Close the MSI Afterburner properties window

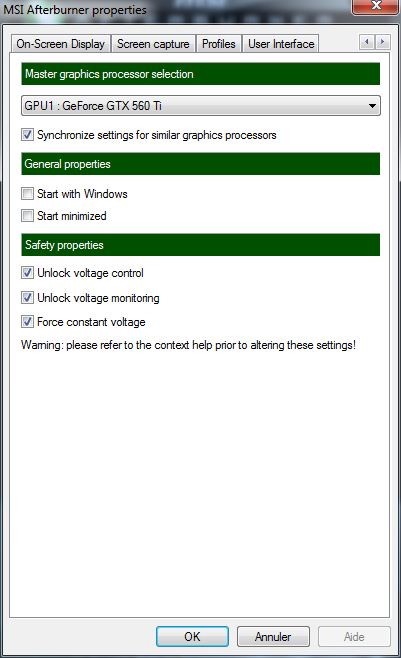[x=375, y=6]
